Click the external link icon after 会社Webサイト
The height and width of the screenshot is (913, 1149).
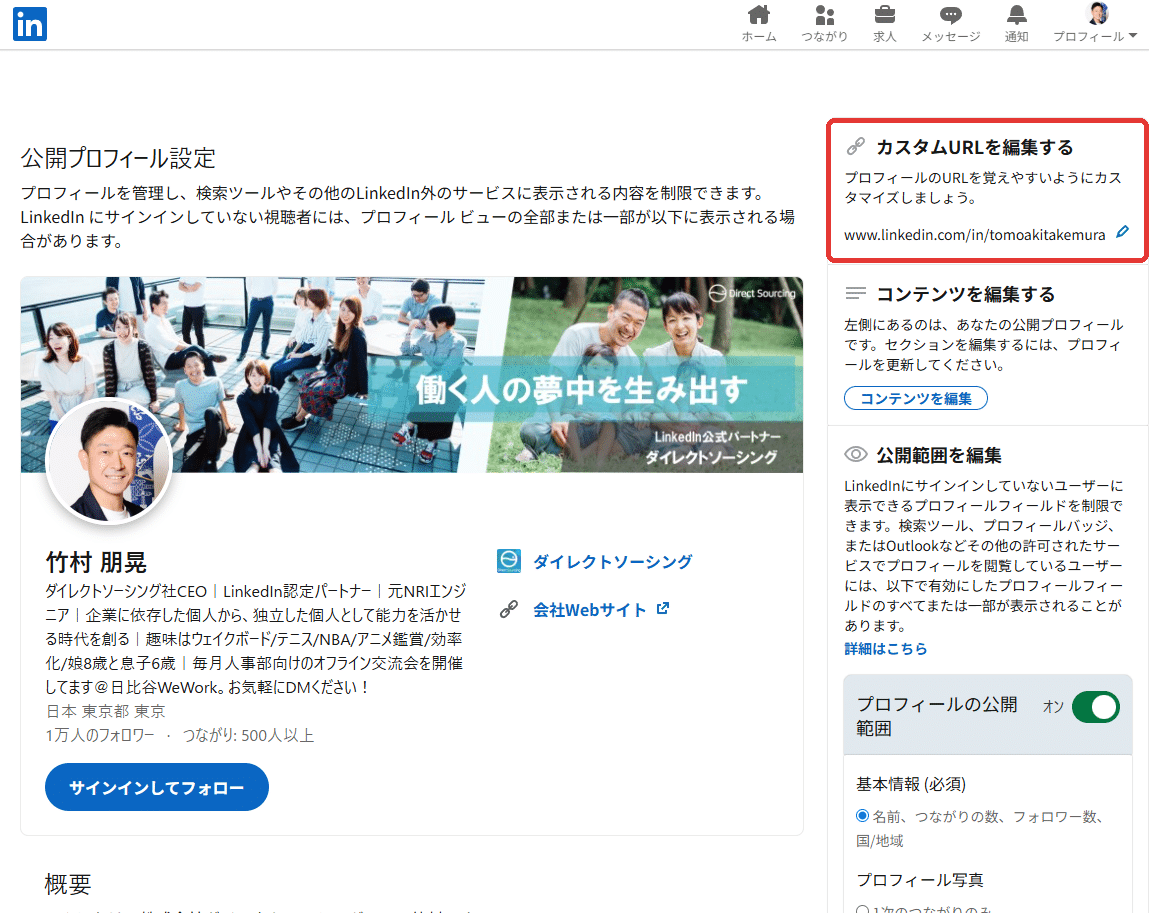pos(662,608)
